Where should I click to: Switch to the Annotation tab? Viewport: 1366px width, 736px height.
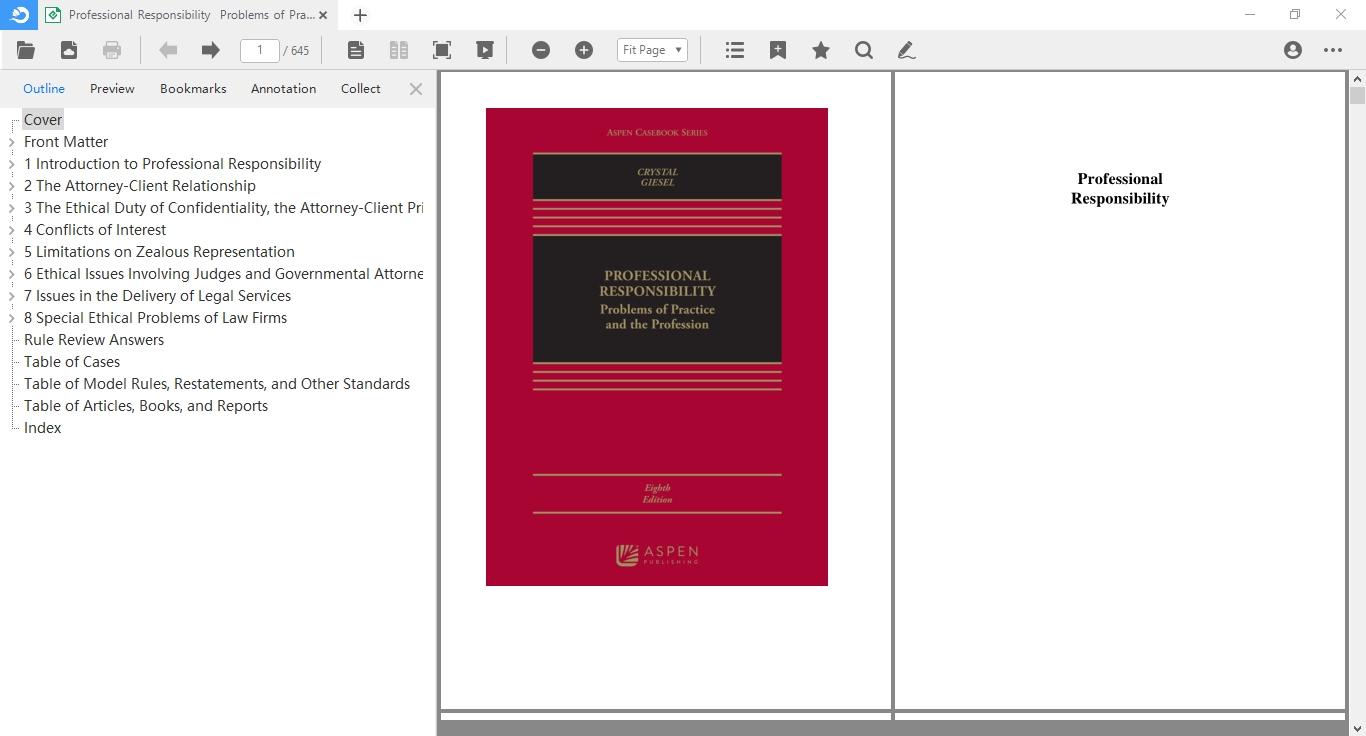point(283,89)
